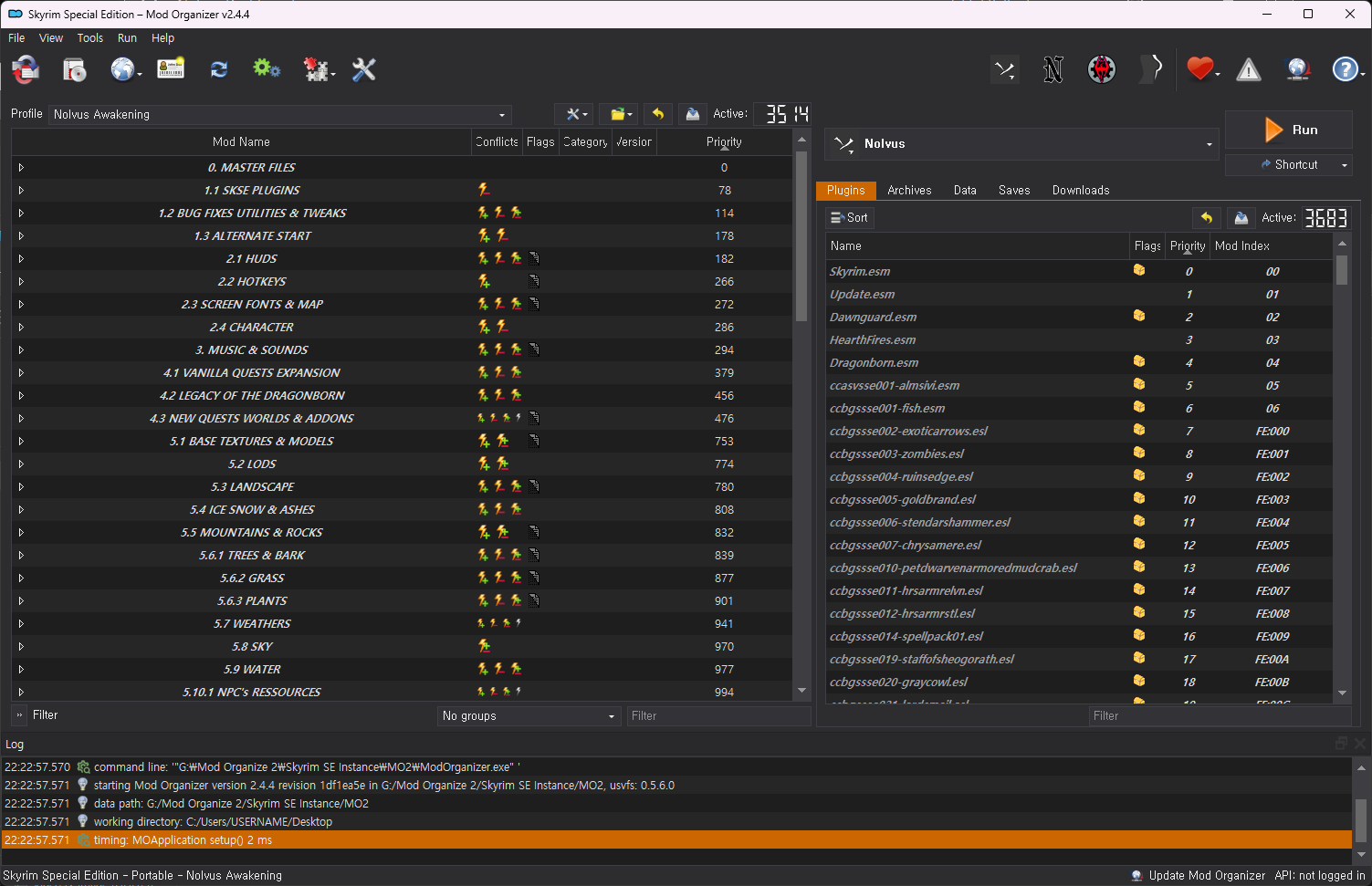Select ccbgssse003-zombies.esl plugin
This screenshot has height=886, width=1372.
coord(1079,453)
